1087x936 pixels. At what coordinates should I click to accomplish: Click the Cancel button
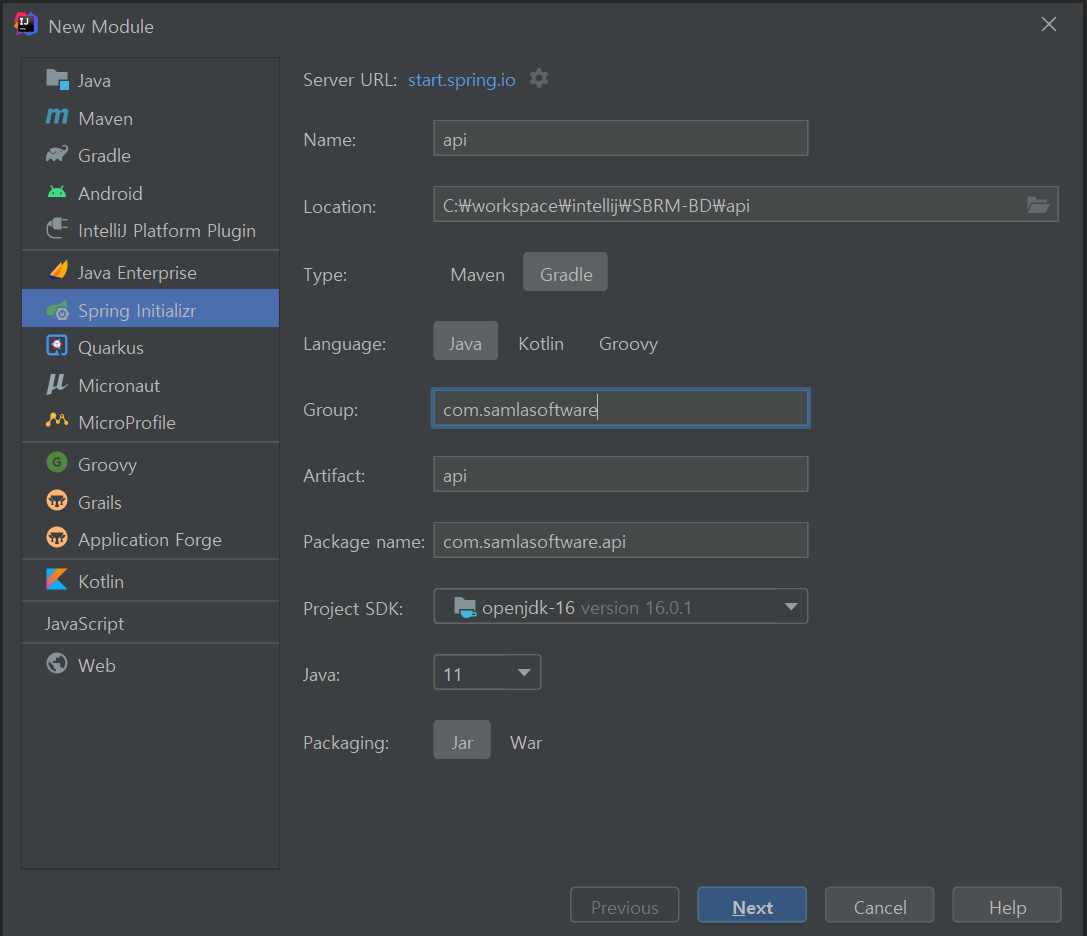[x=880, y=905]
